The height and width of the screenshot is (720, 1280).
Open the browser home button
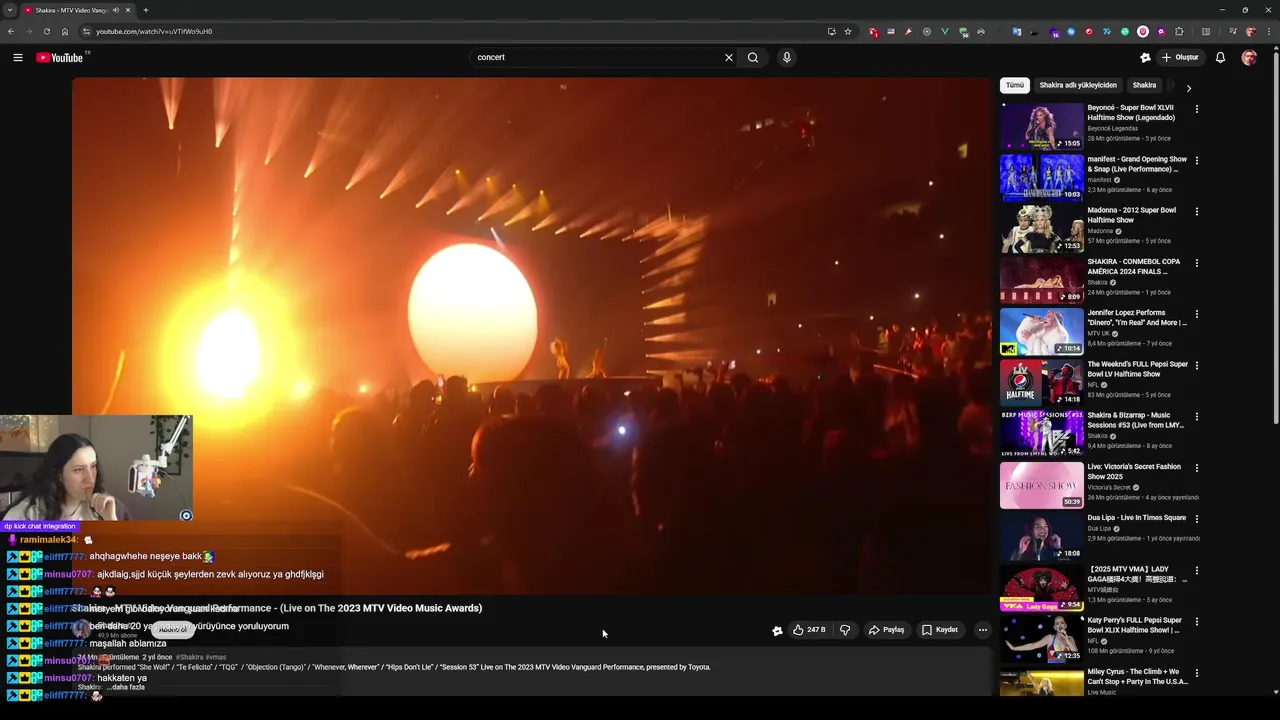click(x=65, y=31)
